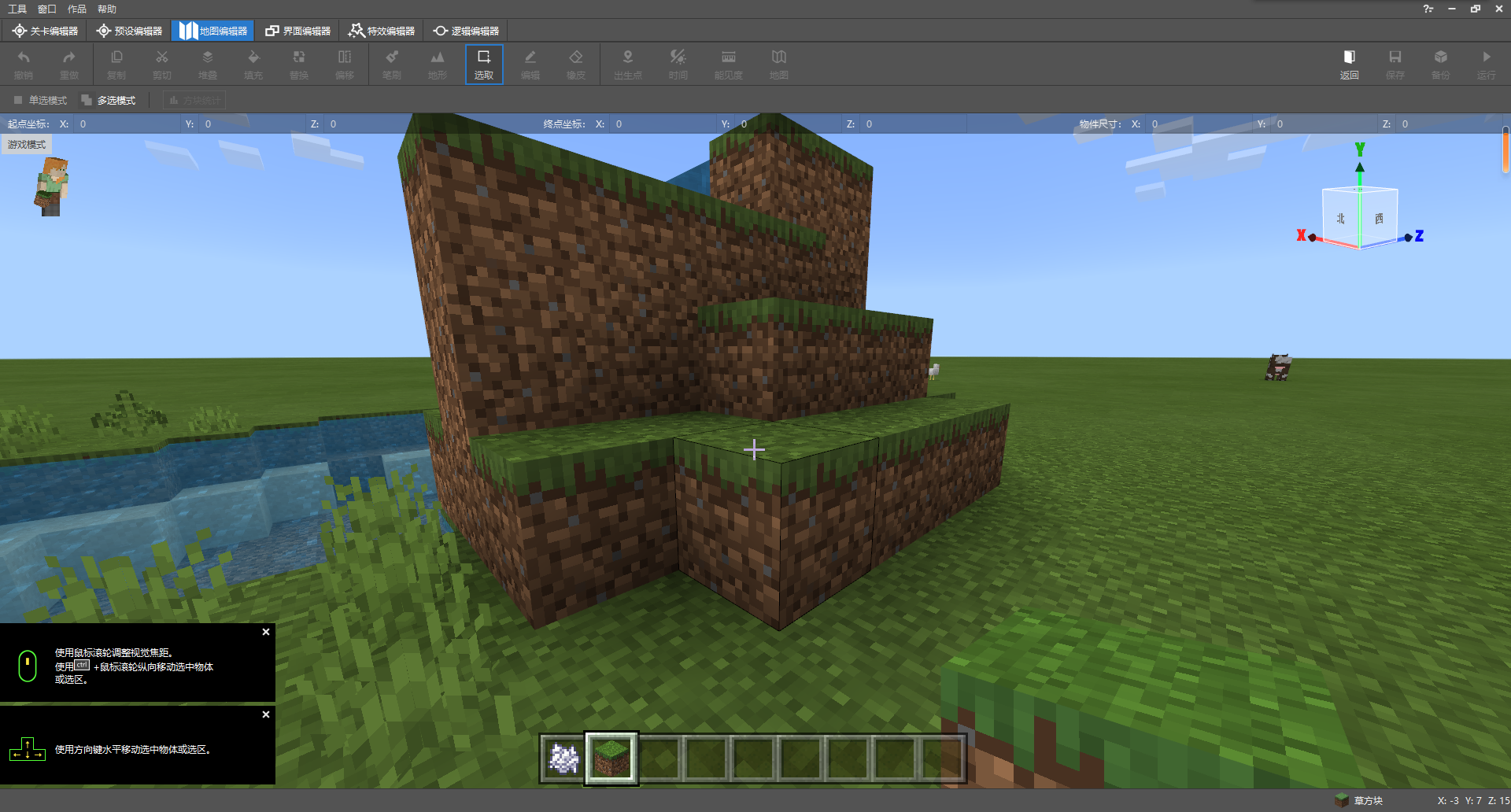Click the object size Z field

1450,124
